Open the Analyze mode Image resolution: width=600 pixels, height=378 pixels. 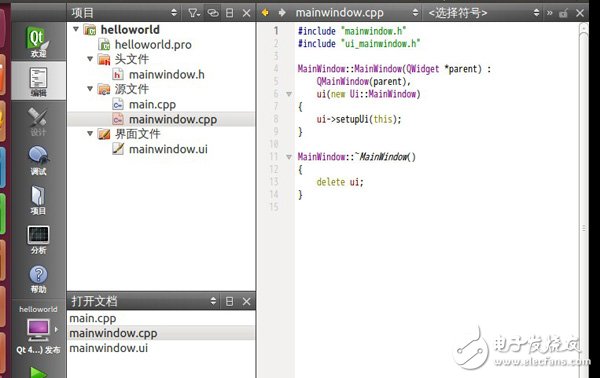38,240
